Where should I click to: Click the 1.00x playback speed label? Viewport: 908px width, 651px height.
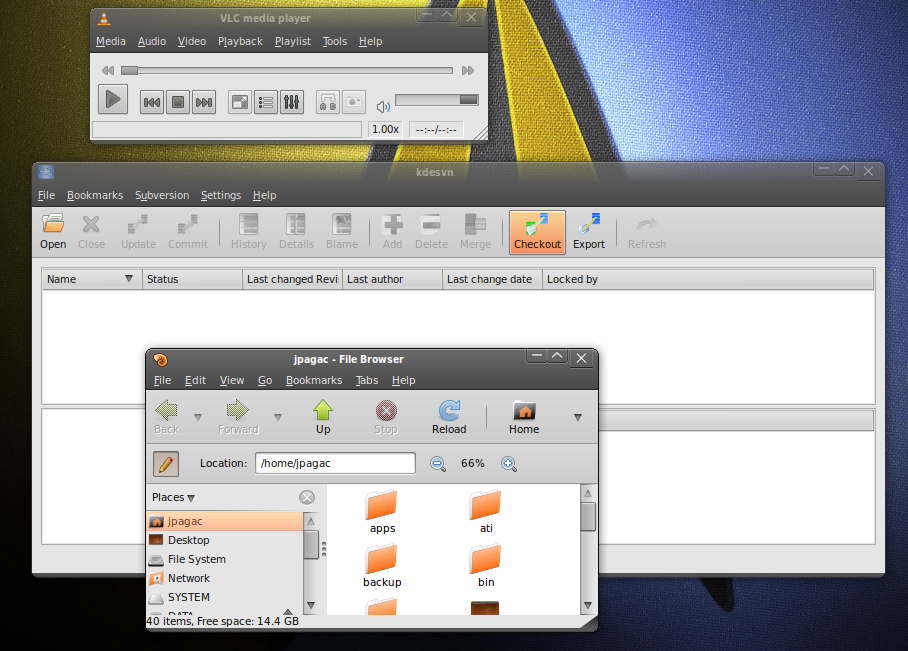(385, 129)
